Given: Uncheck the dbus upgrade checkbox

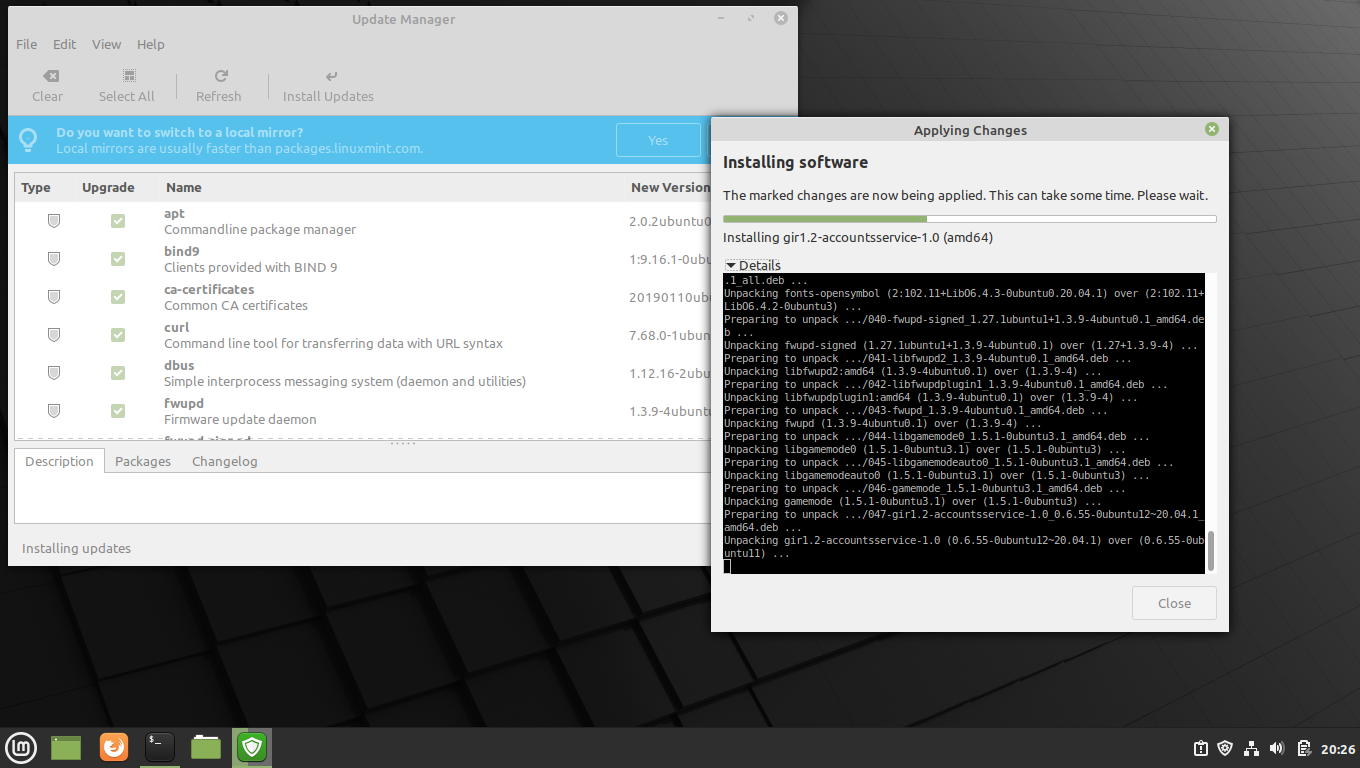Looking at the screenshot, I should pyautogui.click(x=118, y=373).
